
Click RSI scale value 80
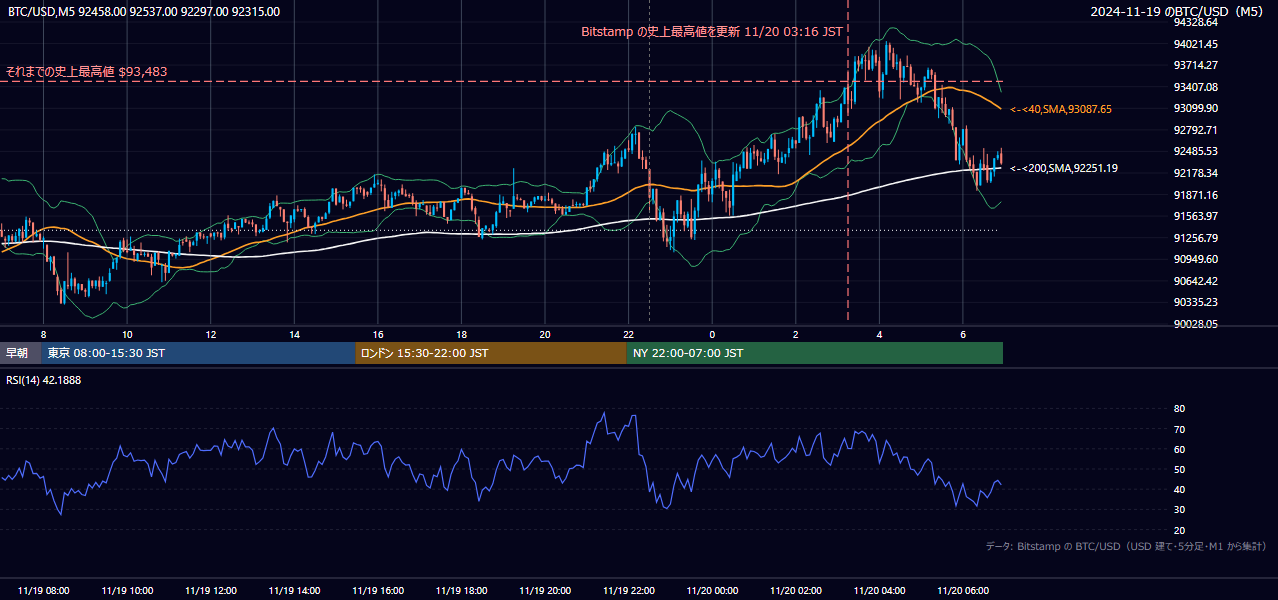1179,409
